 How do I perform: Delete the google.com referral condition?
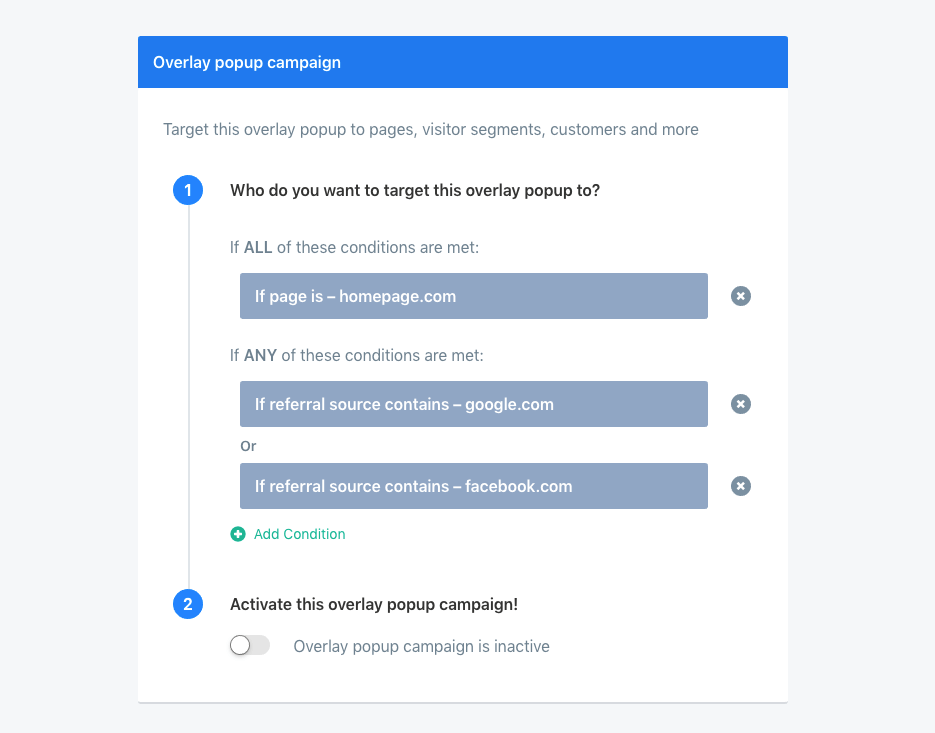[740, 404]
